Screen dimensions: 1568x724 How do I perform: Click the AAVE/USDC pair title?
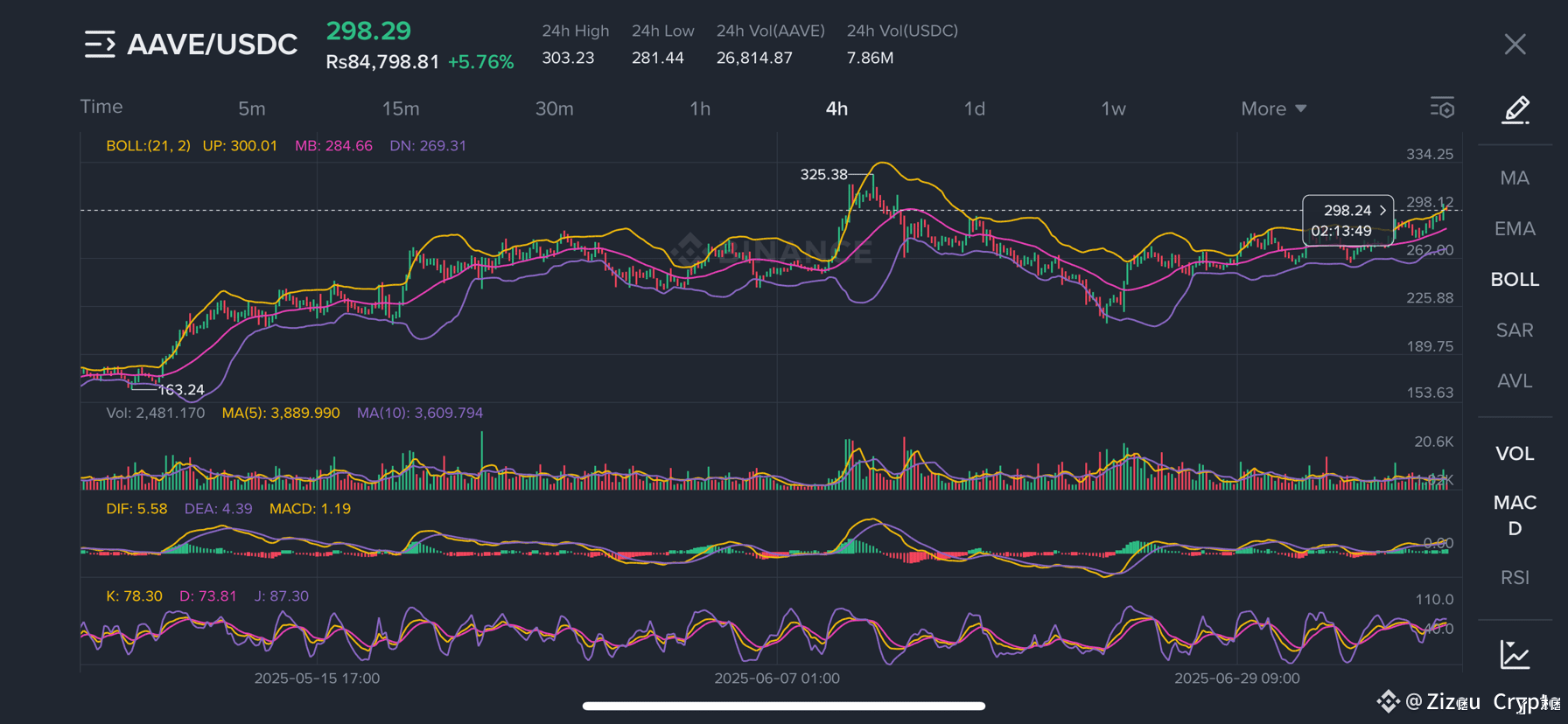pyautogui.click(x=213, y=45)
